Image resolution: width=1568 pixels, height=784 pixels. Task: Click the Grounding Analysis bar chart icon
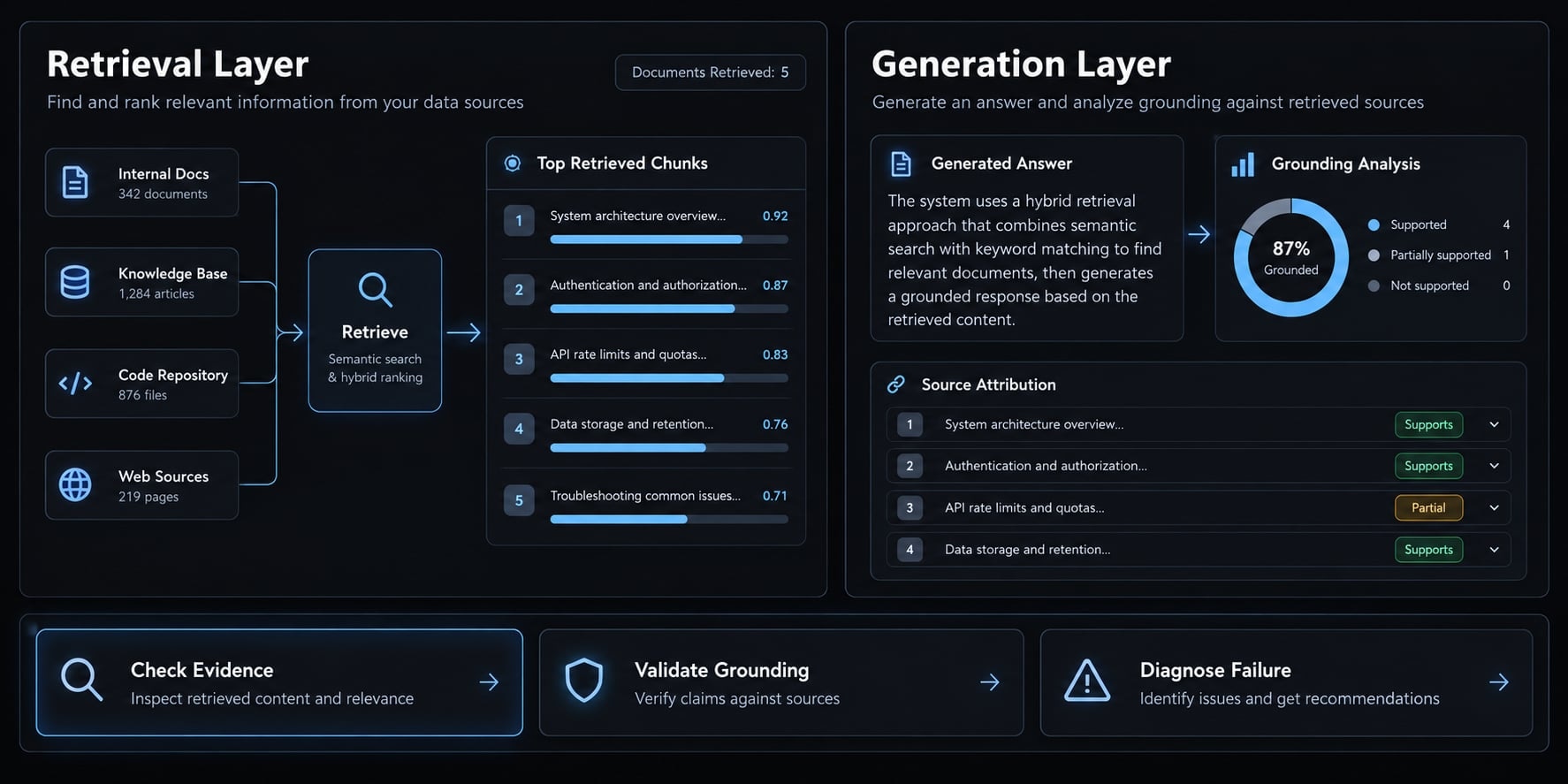click(1243, 164)
